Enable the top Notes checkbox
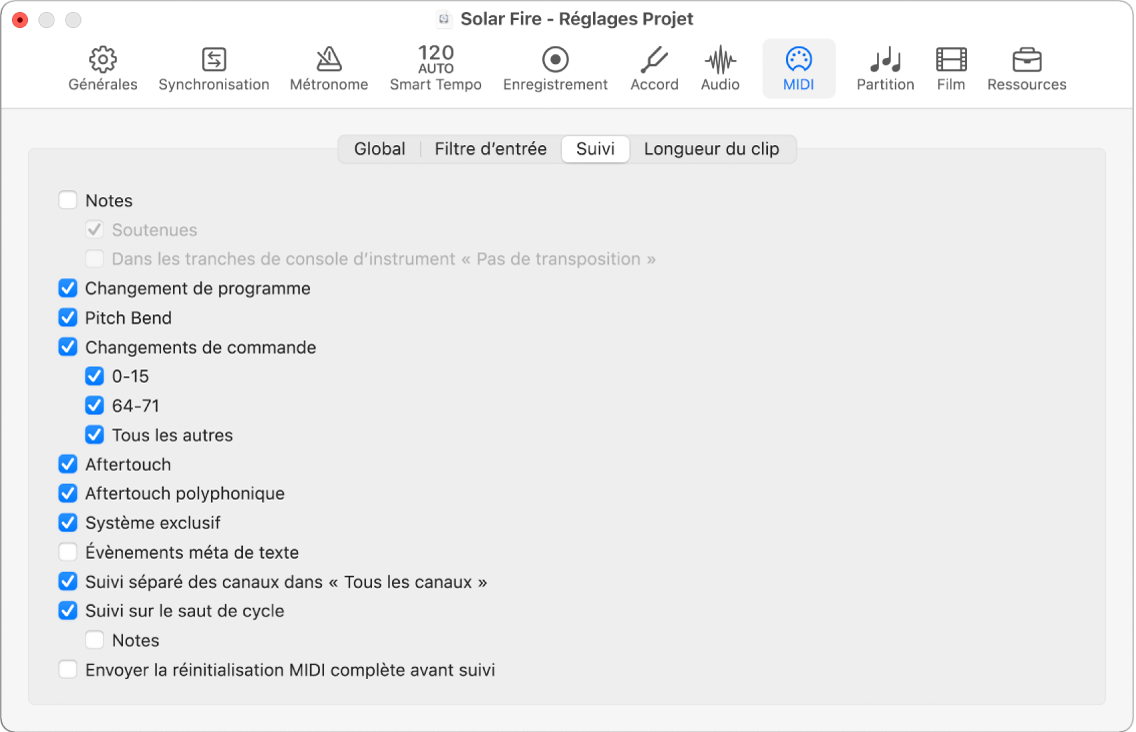The width and height of the screenshot is (1136, 732). tap(68, 201)
